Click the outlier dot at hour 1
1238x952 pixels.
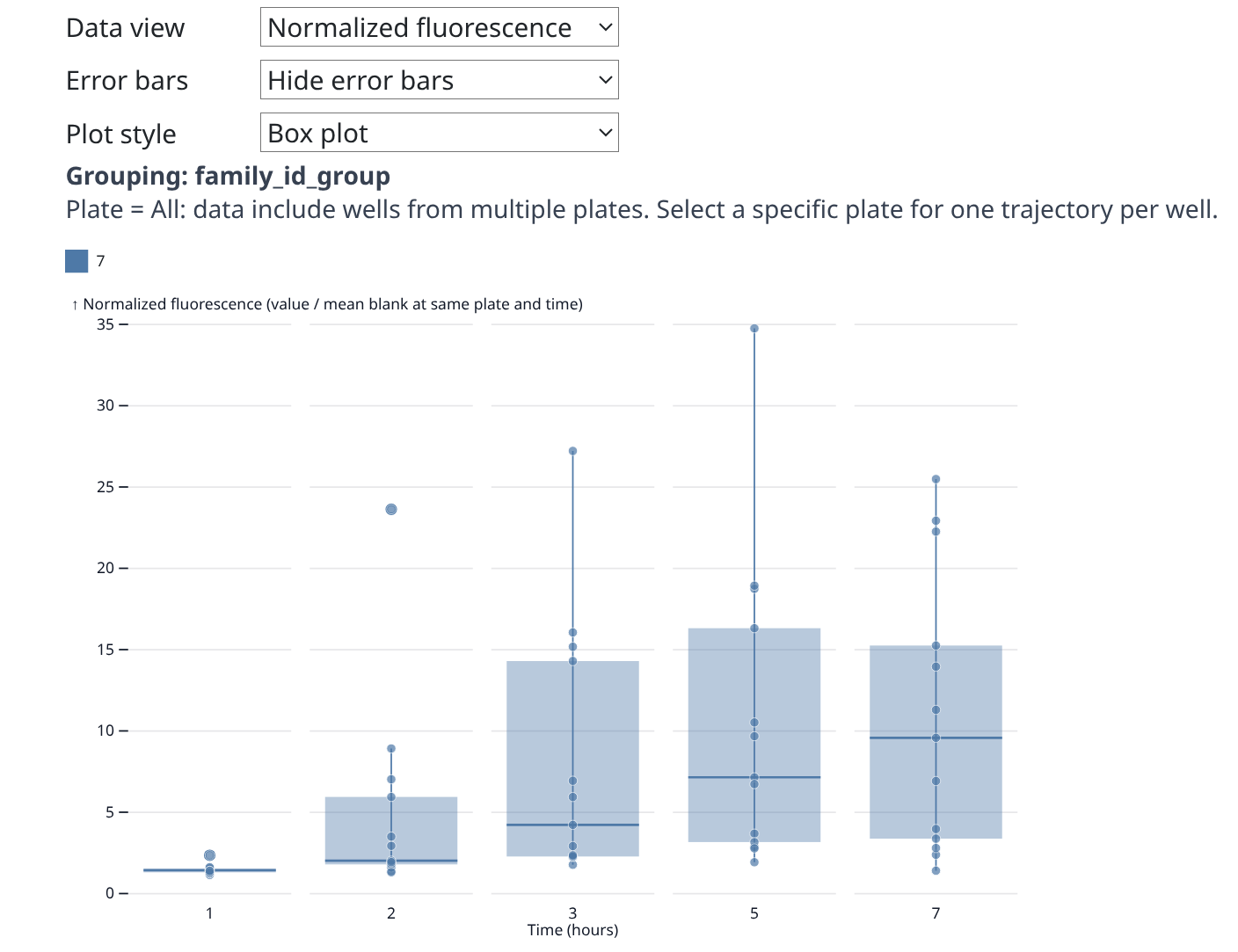click(x=209, y=855)
